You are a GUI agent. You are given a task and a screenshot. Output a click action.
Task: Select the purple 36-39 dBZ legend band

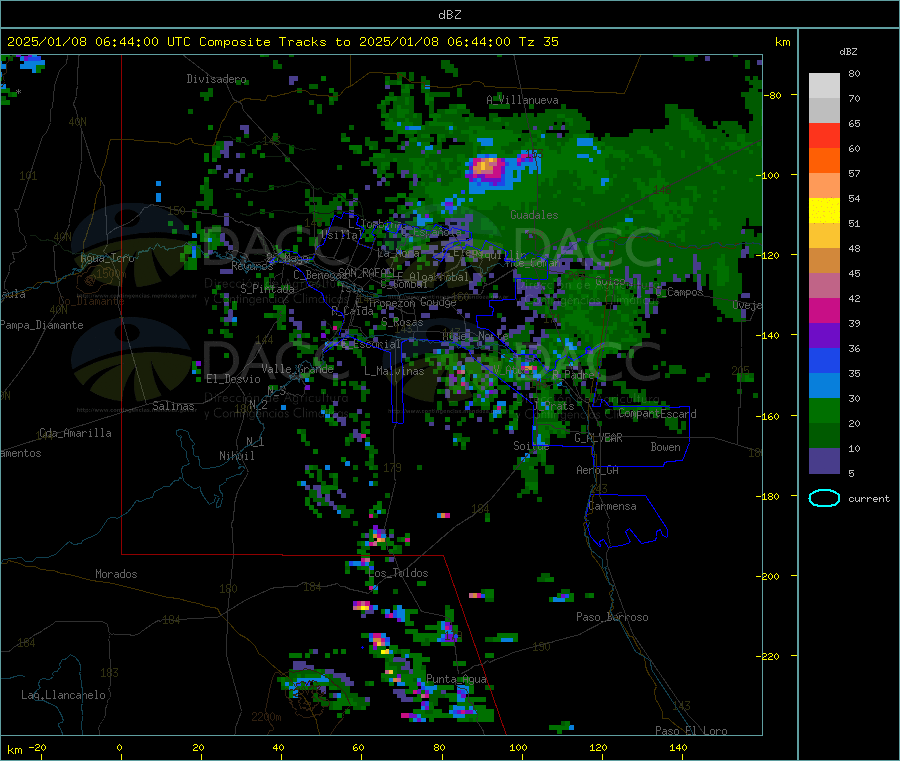click(824, 336)
